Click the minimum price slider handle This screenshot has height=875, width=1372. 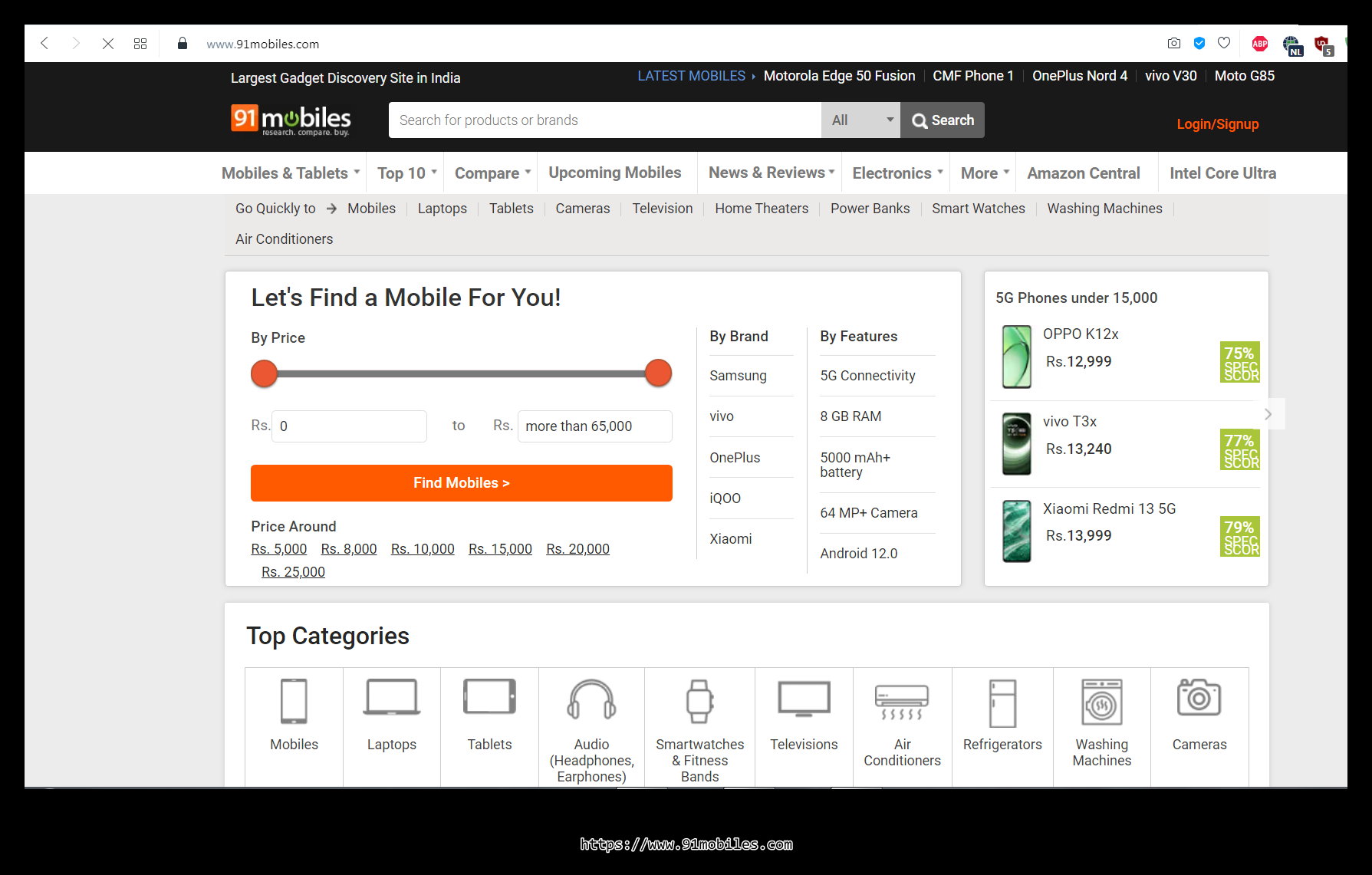(x=264, y=373)
